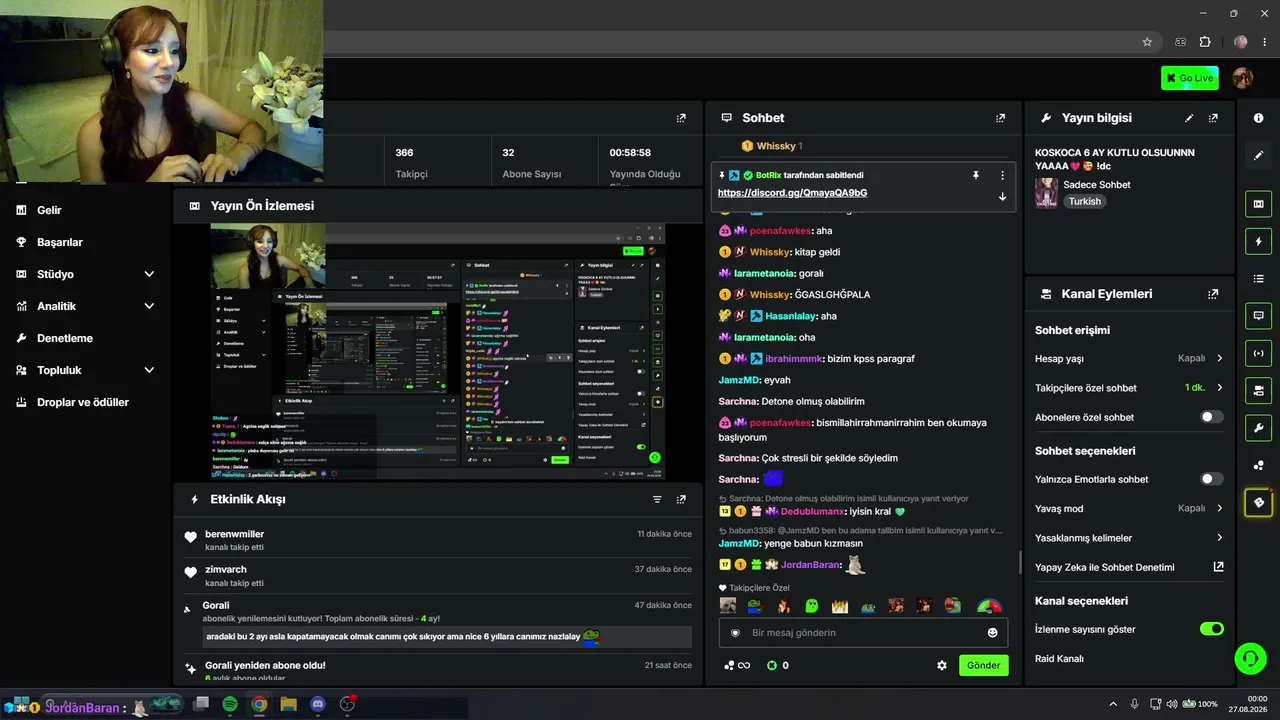
Task: Open the emoji picker in message box
Action: pyautogui.click(x=992, y=633)
